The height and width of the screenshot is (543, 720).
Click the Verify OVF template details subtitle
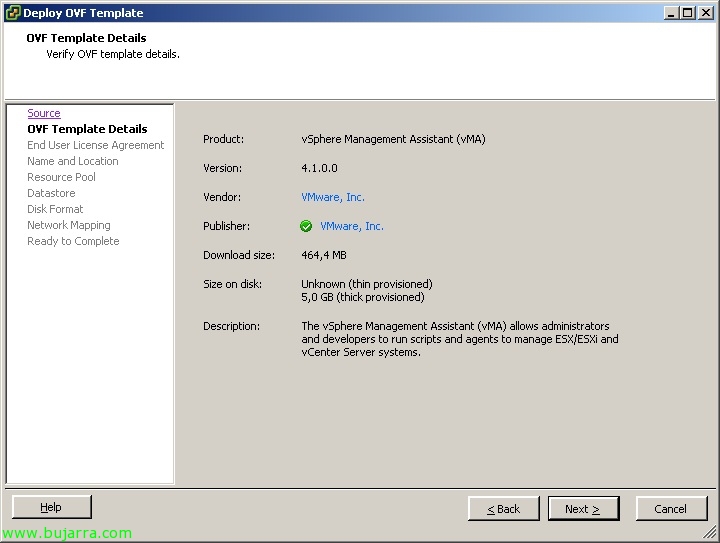click(113, 54)
